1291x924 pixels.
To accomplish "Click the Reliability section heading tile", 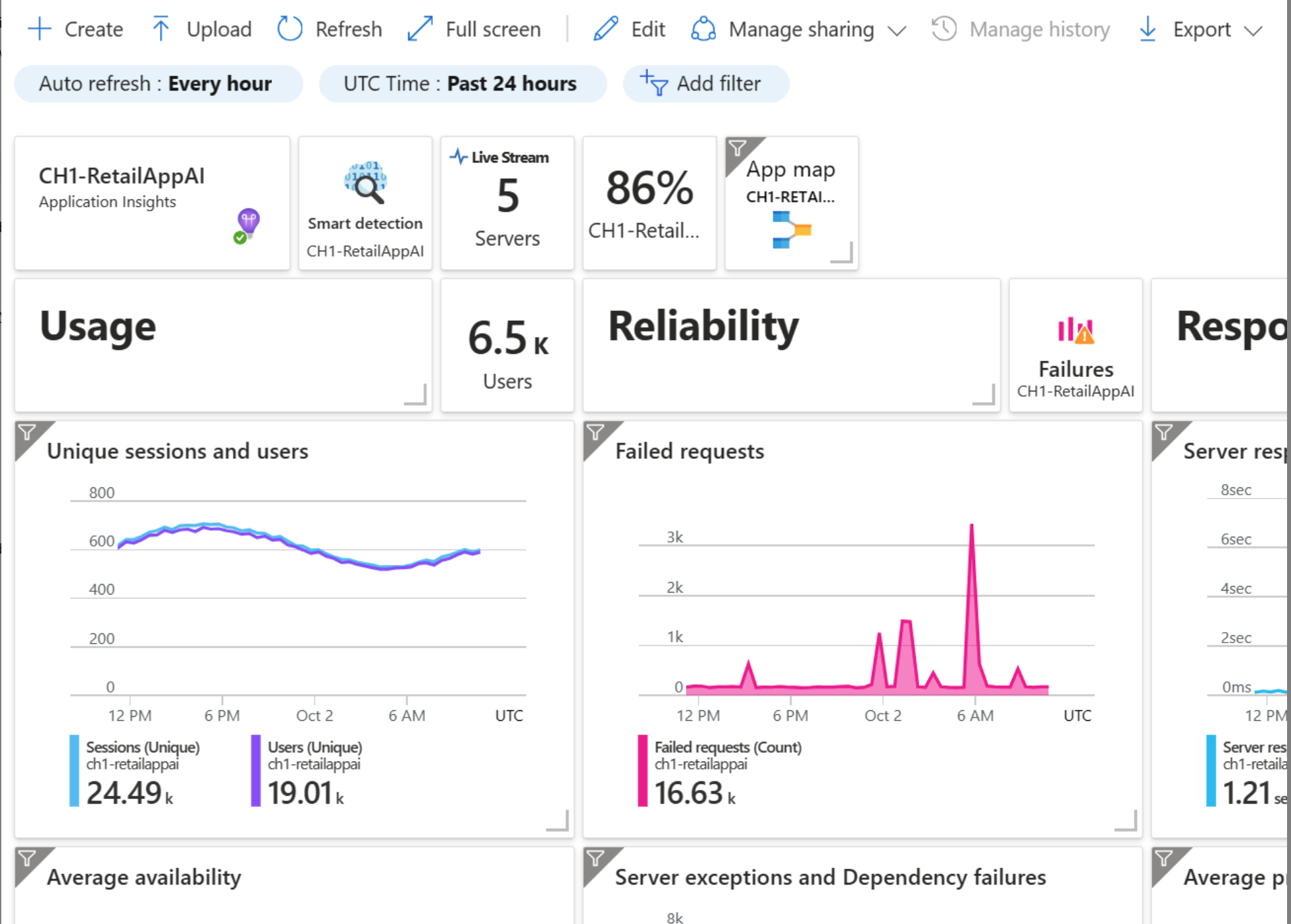I will point(792,345).
